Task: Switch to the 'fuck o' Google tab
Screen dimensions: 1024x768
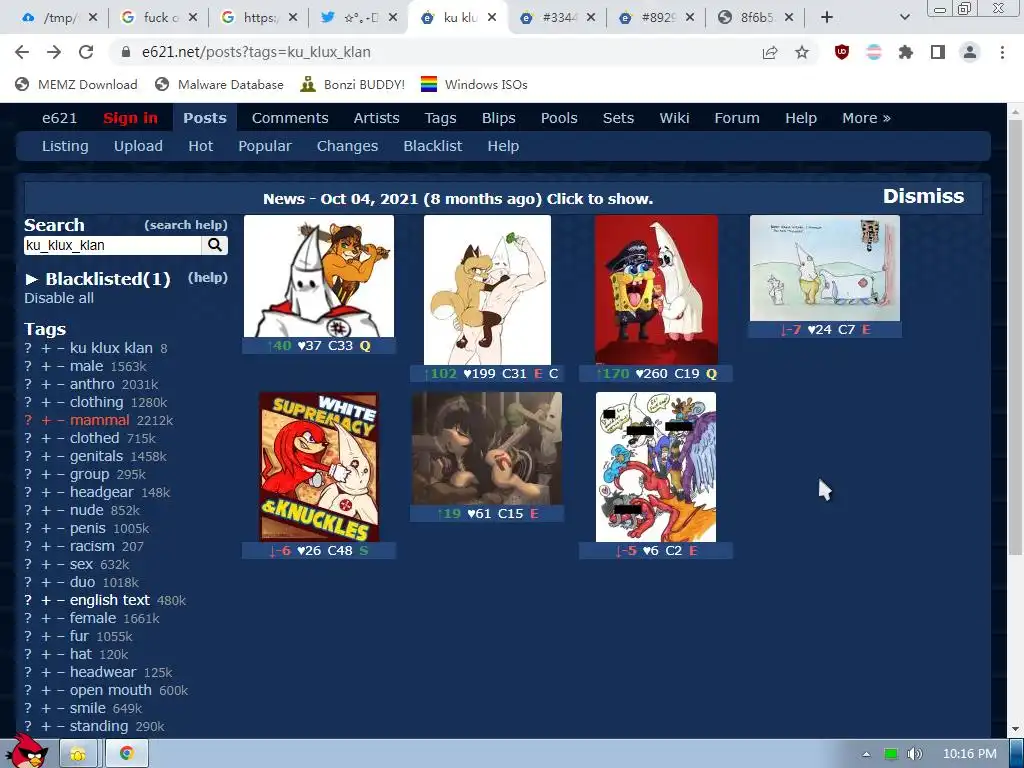Action: tap(159, 18)
